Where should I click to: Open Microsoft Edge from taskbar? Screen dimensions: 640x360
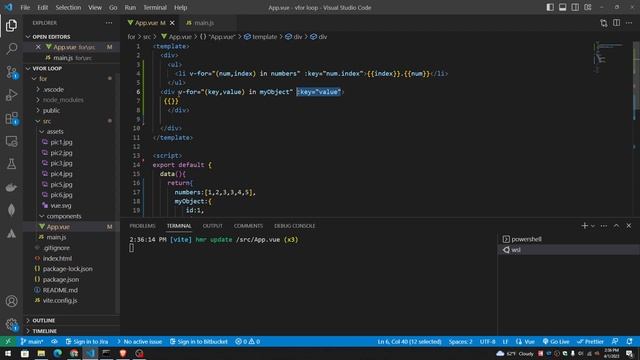(x=58, y=353)
